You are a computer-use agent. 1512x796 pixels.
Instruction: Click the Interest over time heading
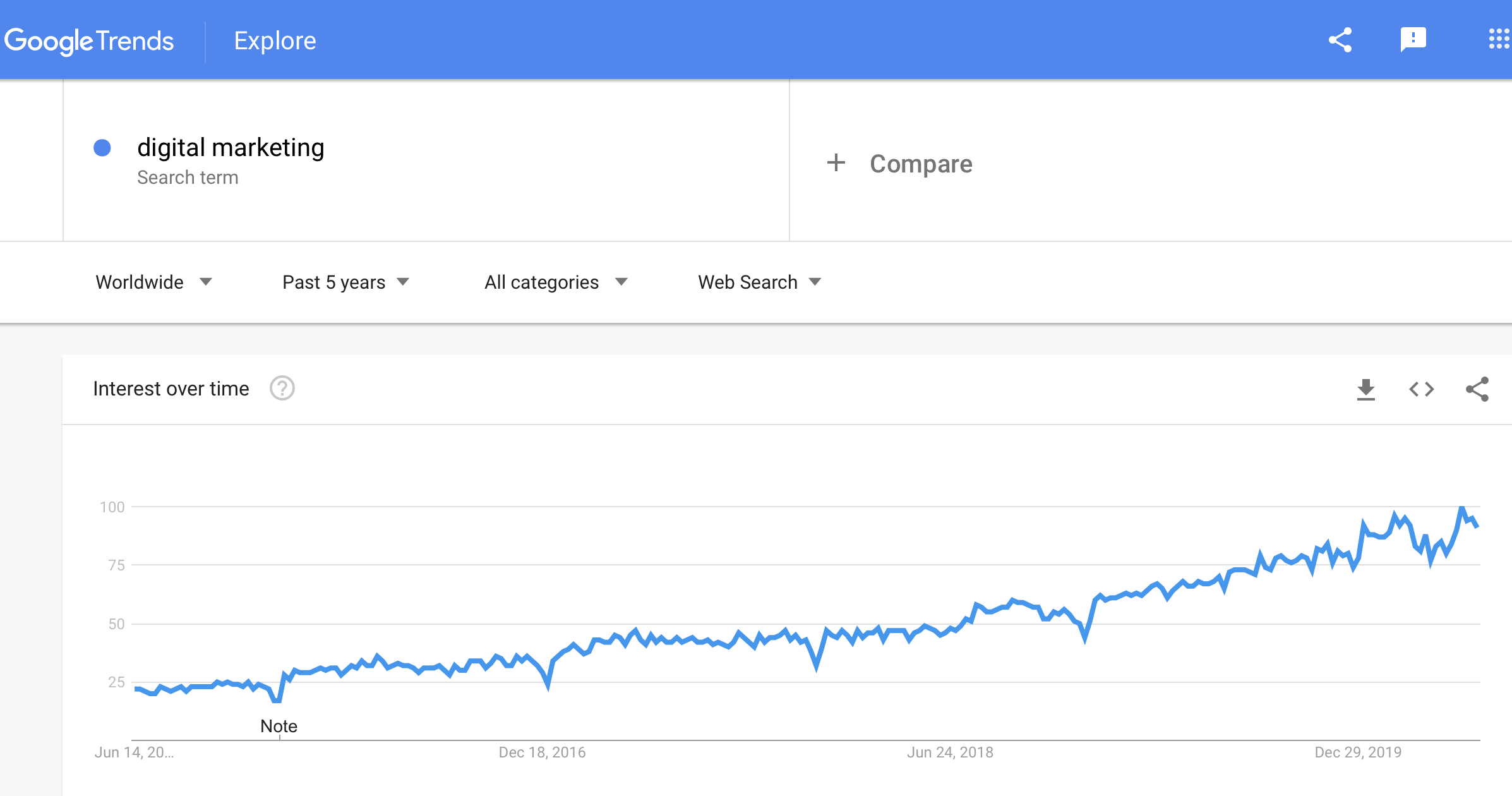pos(171,389)
